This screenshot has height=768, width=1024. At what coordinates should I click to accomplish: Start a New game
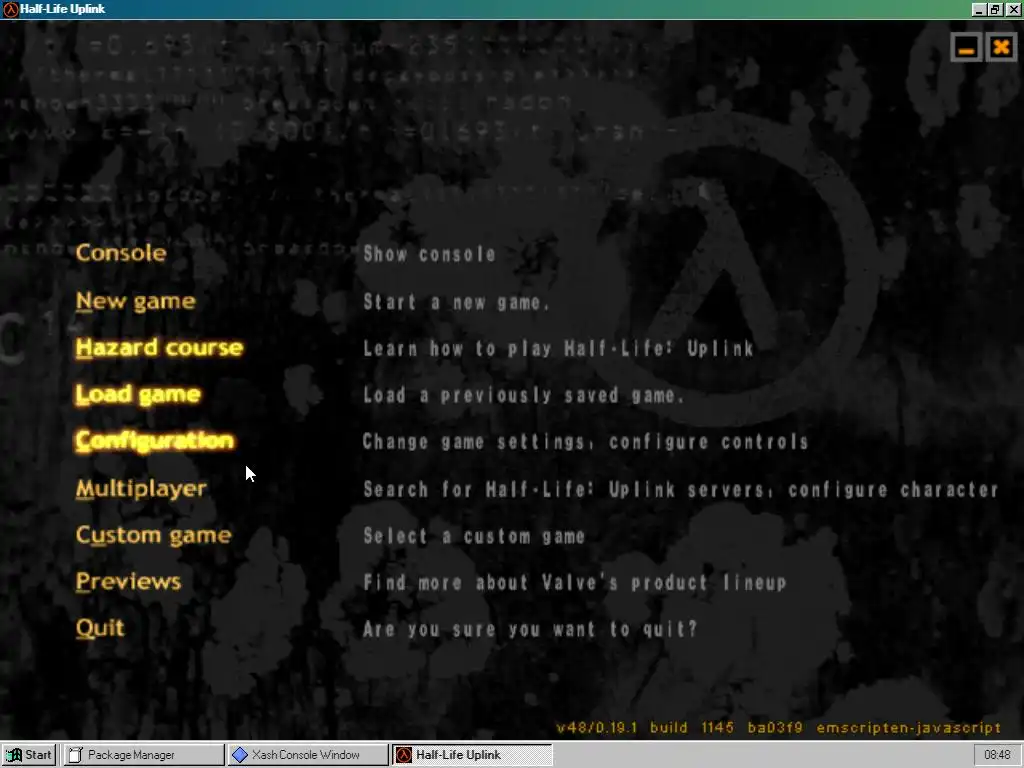pyautogui.click(x=135, y=301)
